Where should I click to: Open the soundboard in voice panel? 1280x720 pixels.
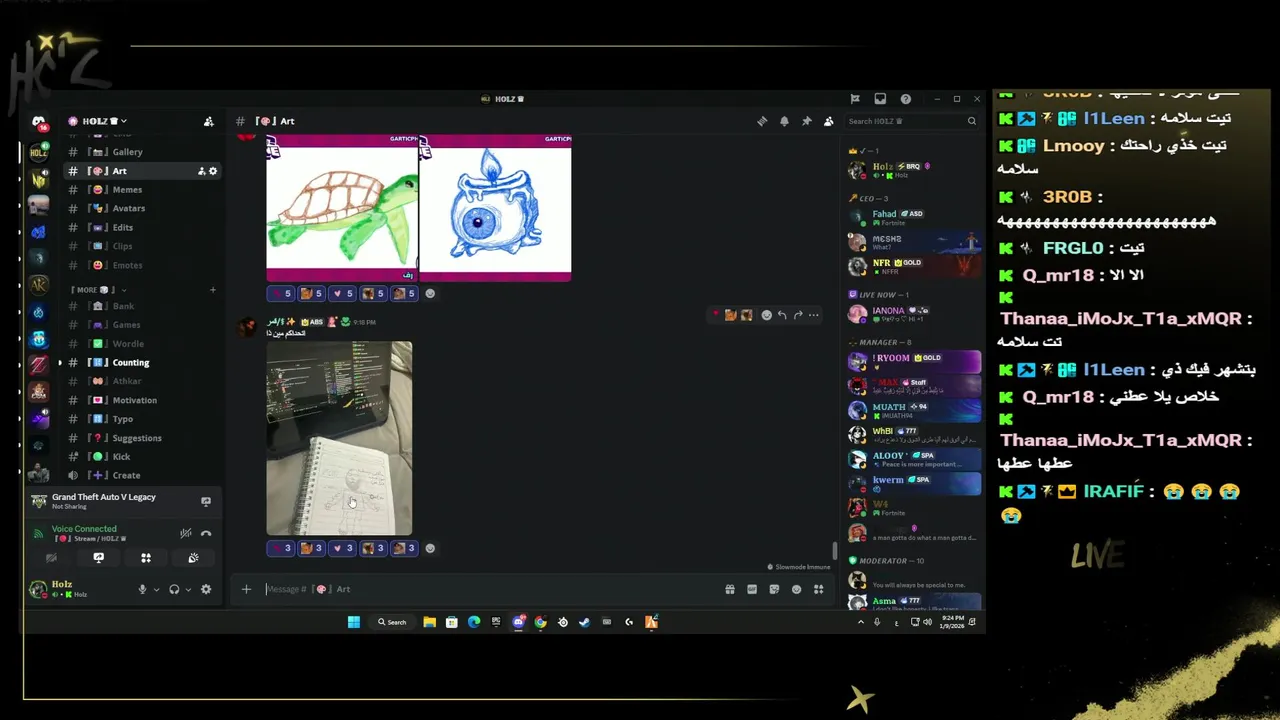tap(193, 558)
